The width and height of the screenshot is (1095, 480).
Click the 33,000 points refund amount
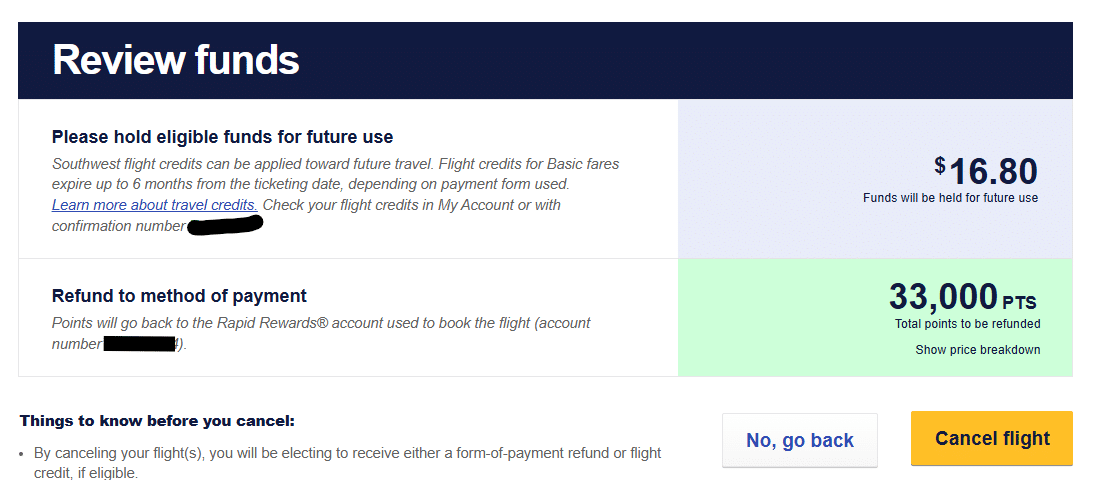[943, 297]
